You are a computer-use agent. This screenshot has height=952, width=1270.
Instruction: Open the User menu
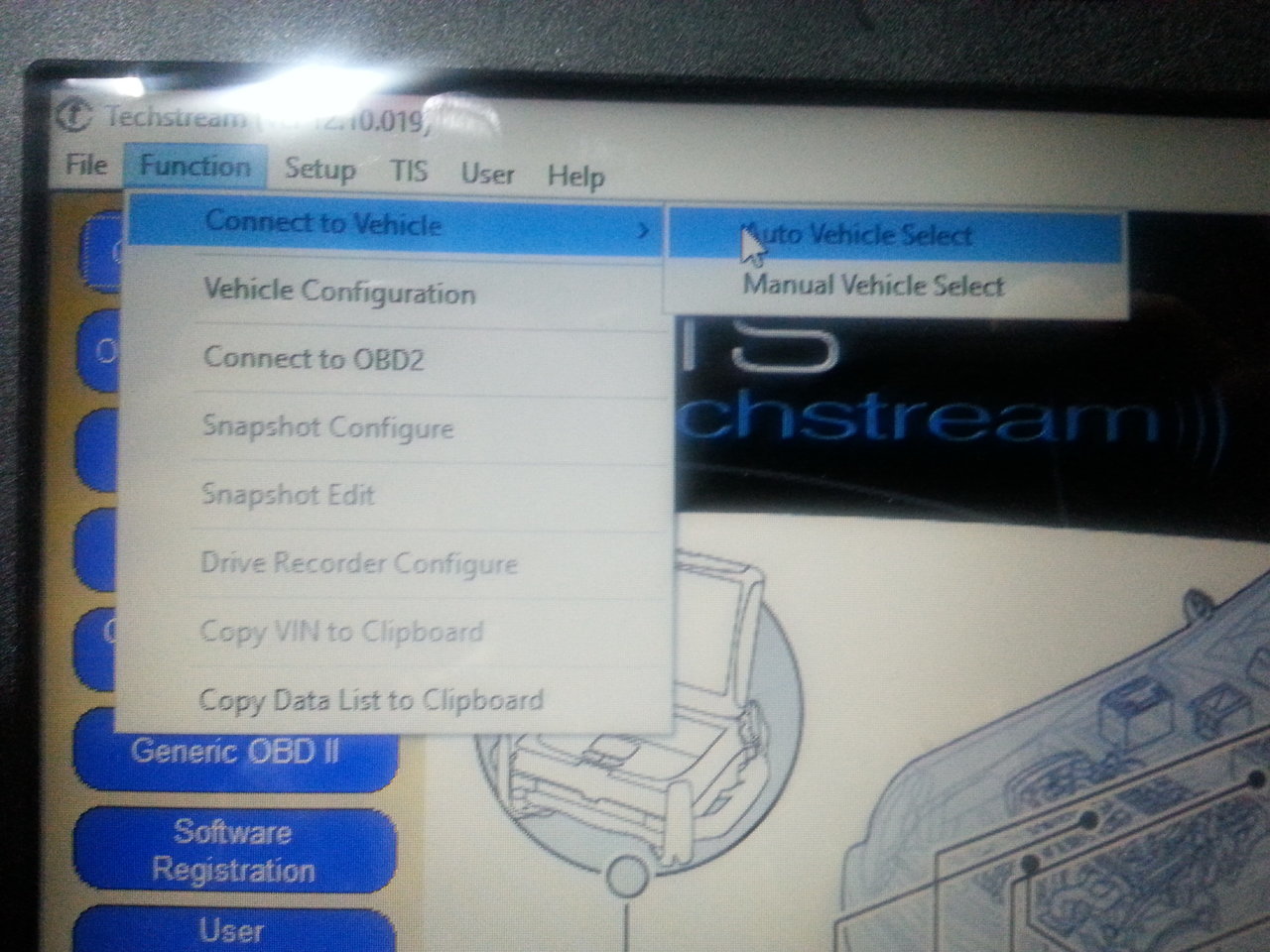pos(487,175)
